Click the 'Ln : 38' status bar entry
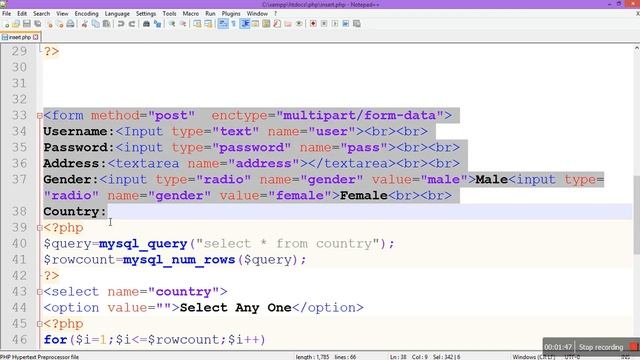 [x=398, y=357]
